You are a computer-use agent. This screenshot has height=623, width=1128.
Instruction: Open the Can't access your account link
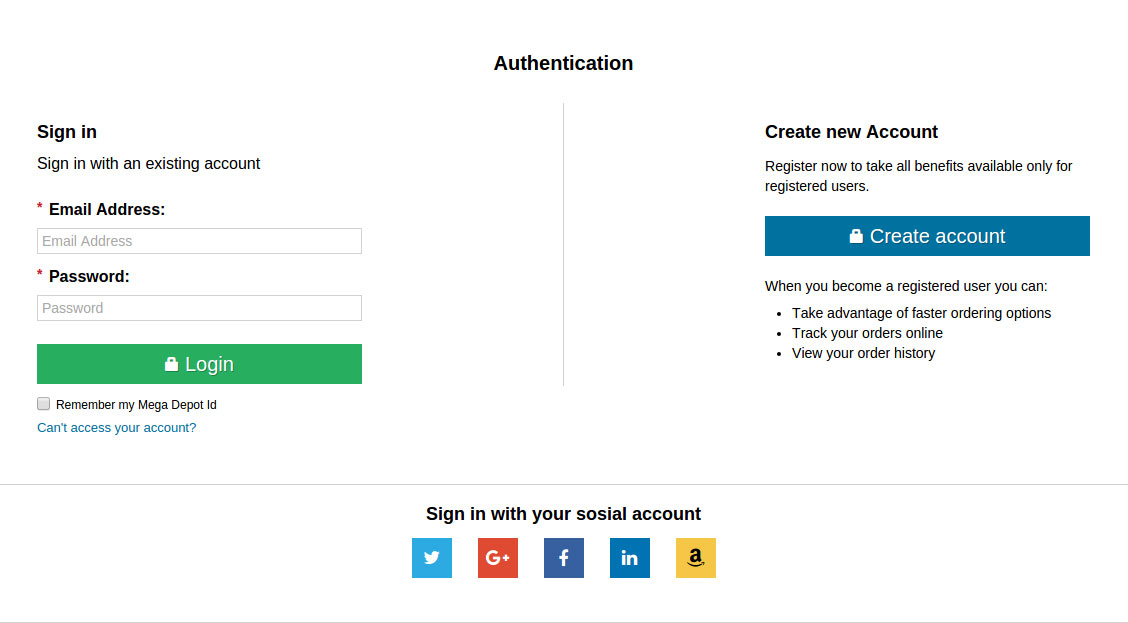point(116,428)
